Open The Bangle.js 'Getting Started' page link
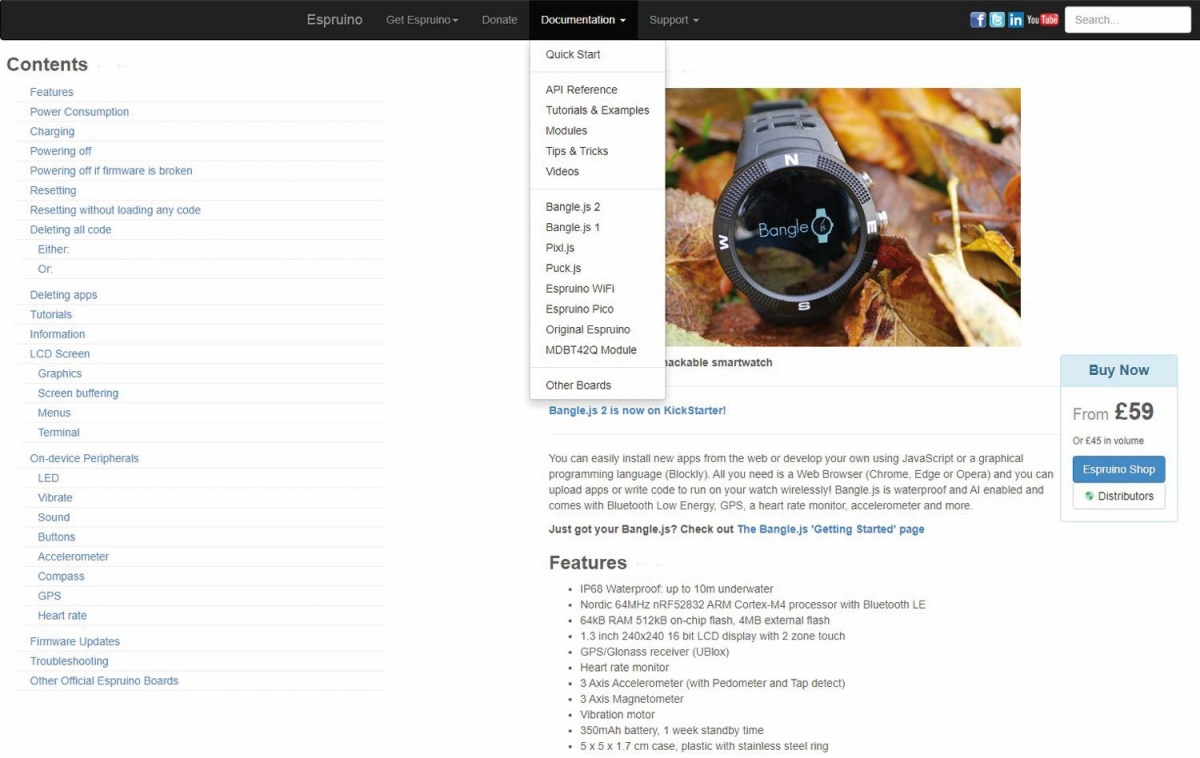 [831, 529]
